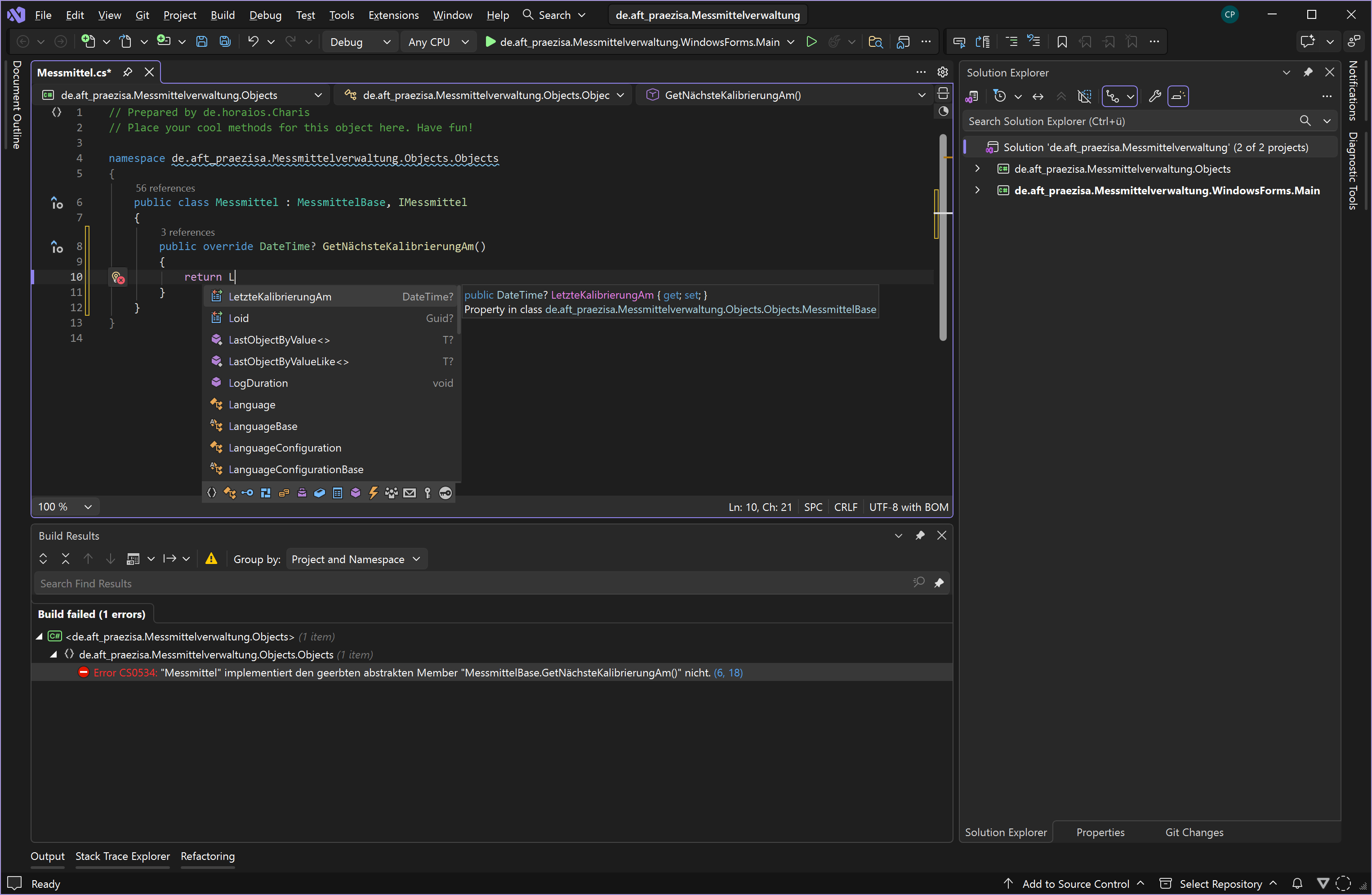Switch to the Stack Trace Explorer tab

pos(123,856)
